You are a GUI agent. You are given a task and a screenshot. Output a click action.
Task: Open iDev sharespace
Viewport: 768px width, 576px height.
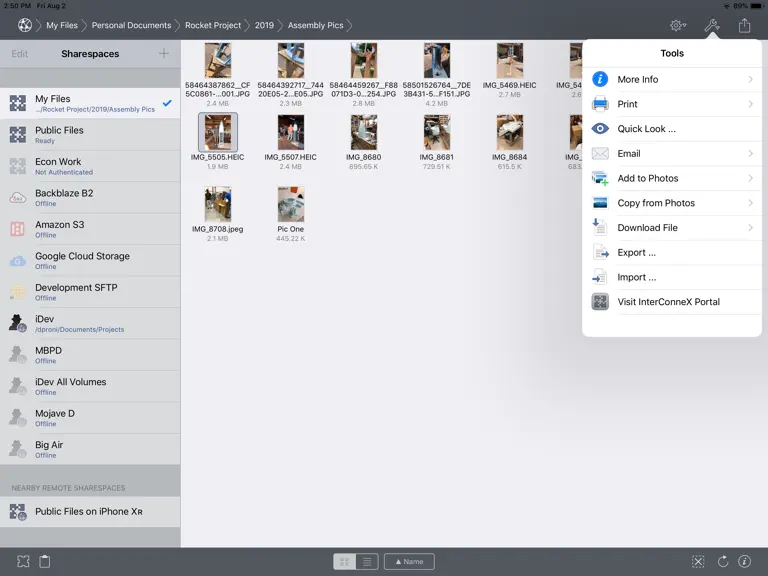tap(90, 323)
